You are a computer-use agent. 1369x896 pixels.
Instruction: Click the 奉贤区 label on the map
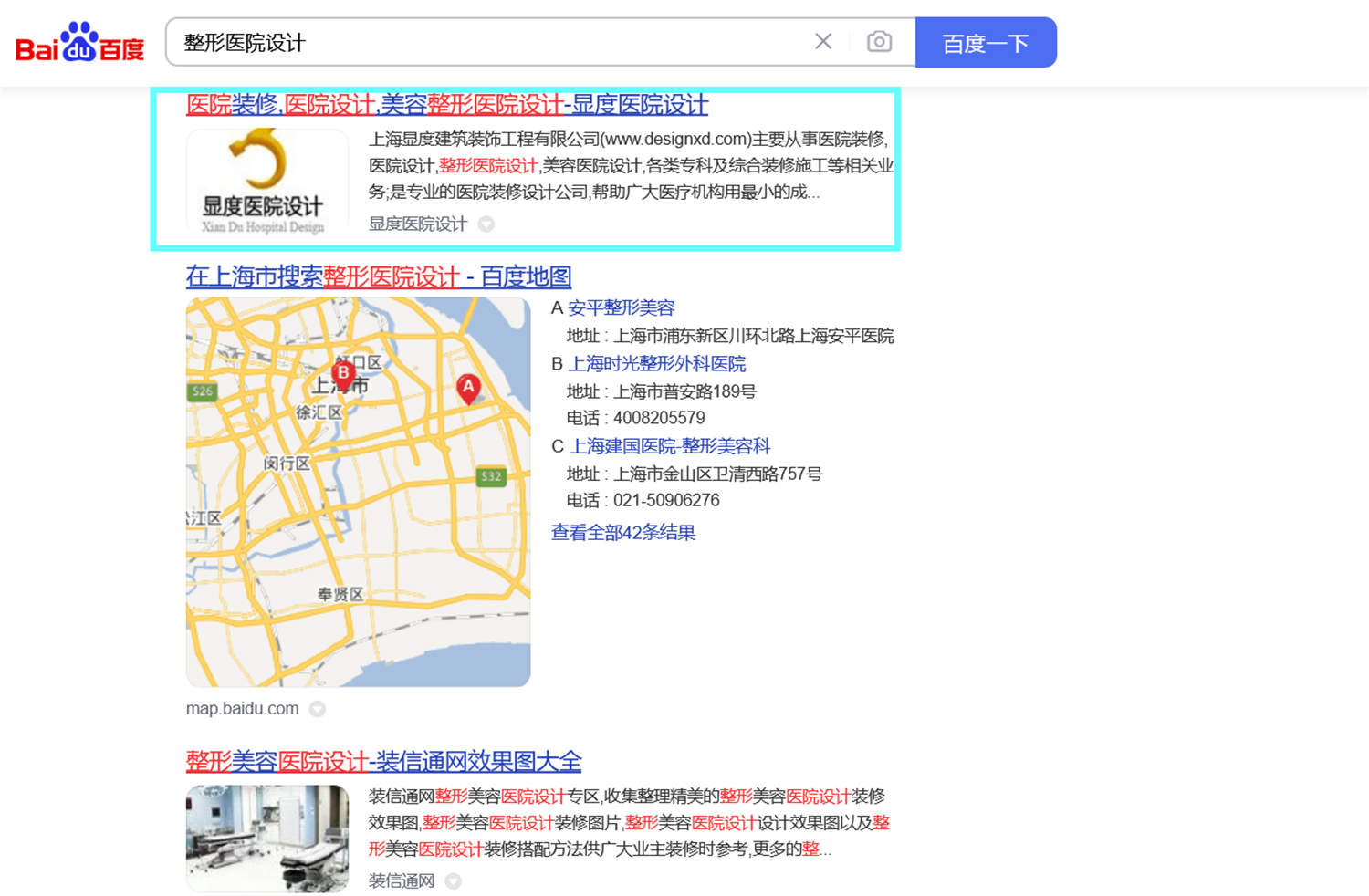(340, 594)
